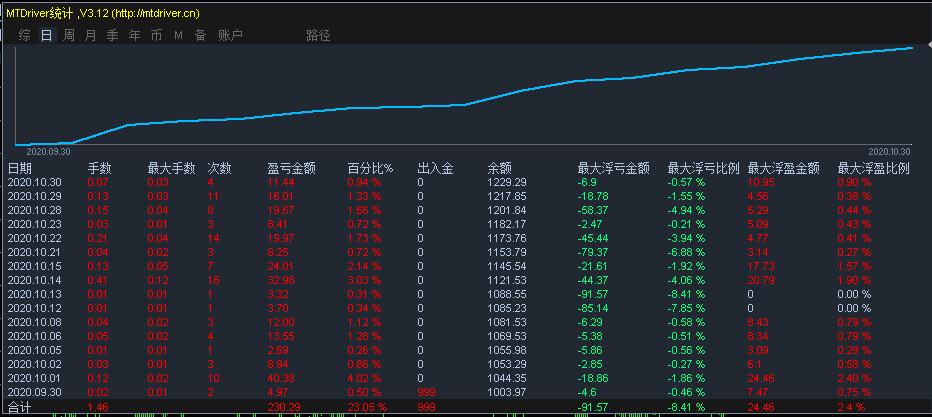Open the 币 currency tab
This screenshot has height=417, width=932.
pyautogui.click(x=156, y=36)
